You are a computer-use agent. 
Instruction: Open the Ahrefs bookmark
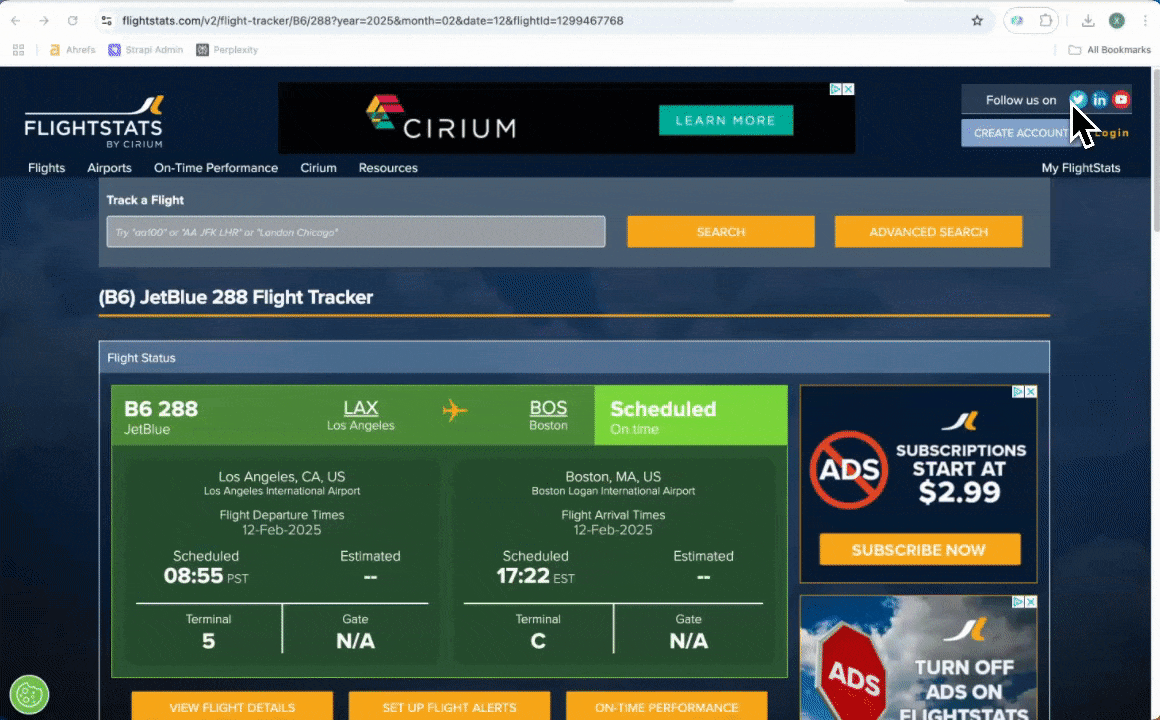coord(72,50)
